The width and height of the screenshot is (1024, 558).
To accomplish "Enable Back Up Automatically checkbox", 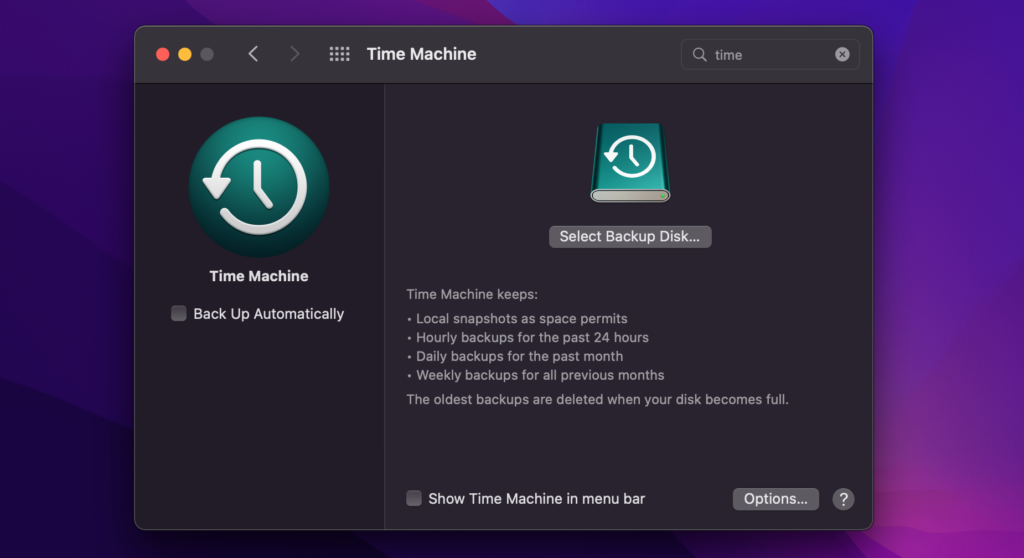I will [x=178, y=314].
